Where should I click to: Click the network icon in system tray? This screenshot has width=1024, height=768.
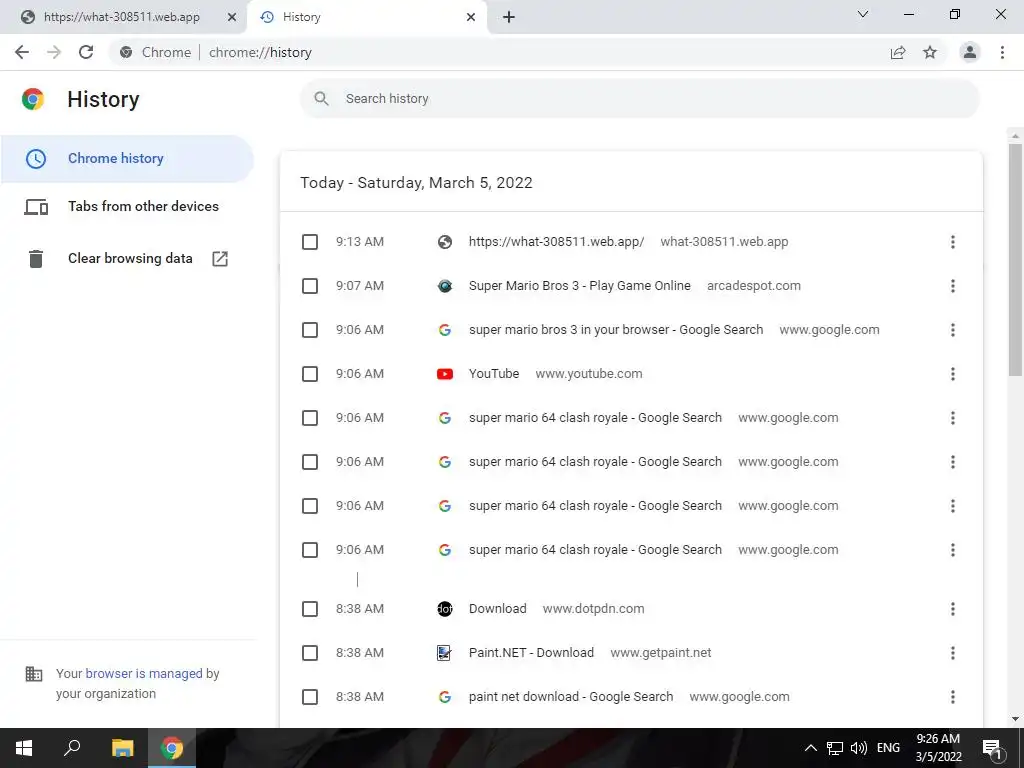[x=835, y=748]
